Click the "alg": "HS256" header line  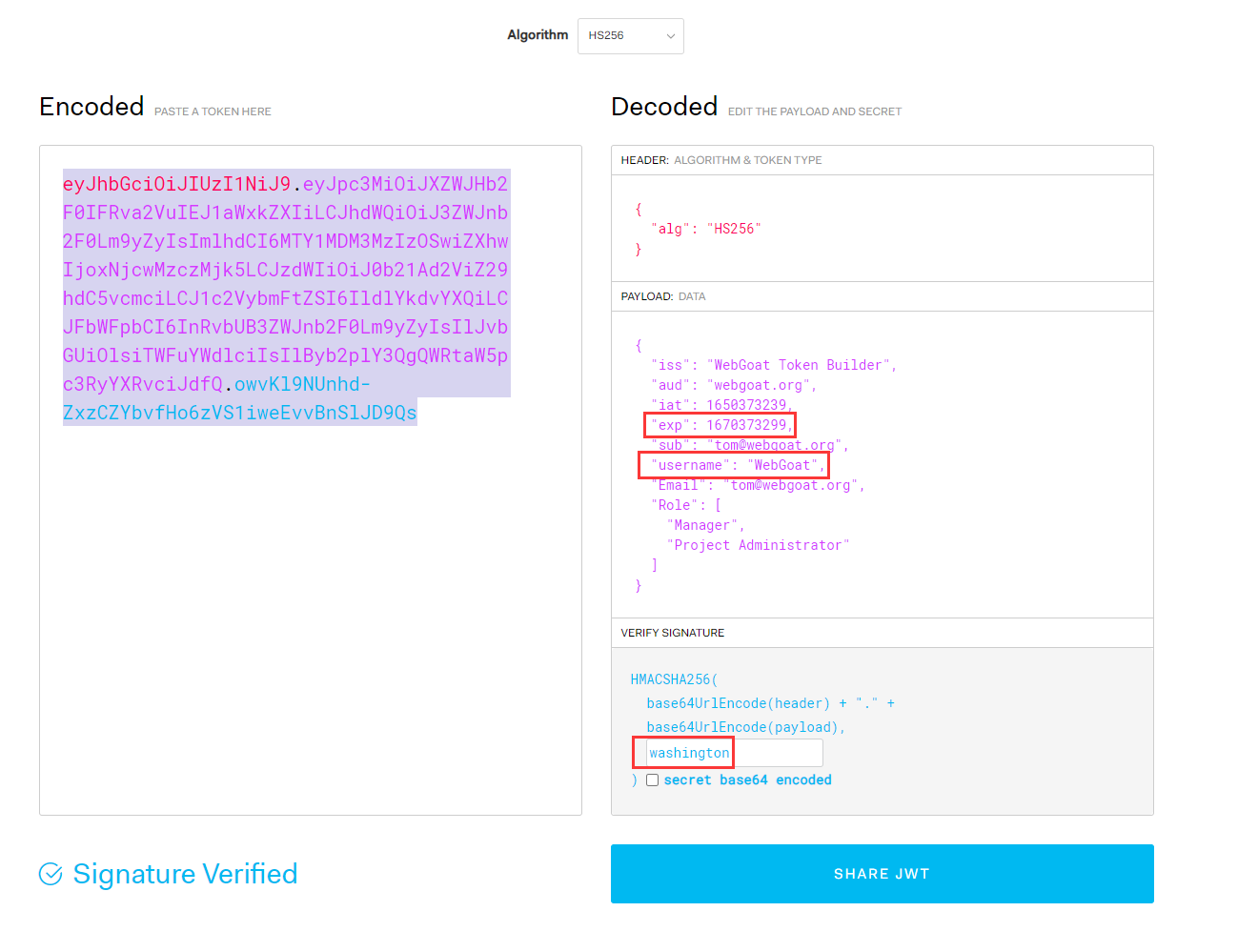click(x=706, y=229)
